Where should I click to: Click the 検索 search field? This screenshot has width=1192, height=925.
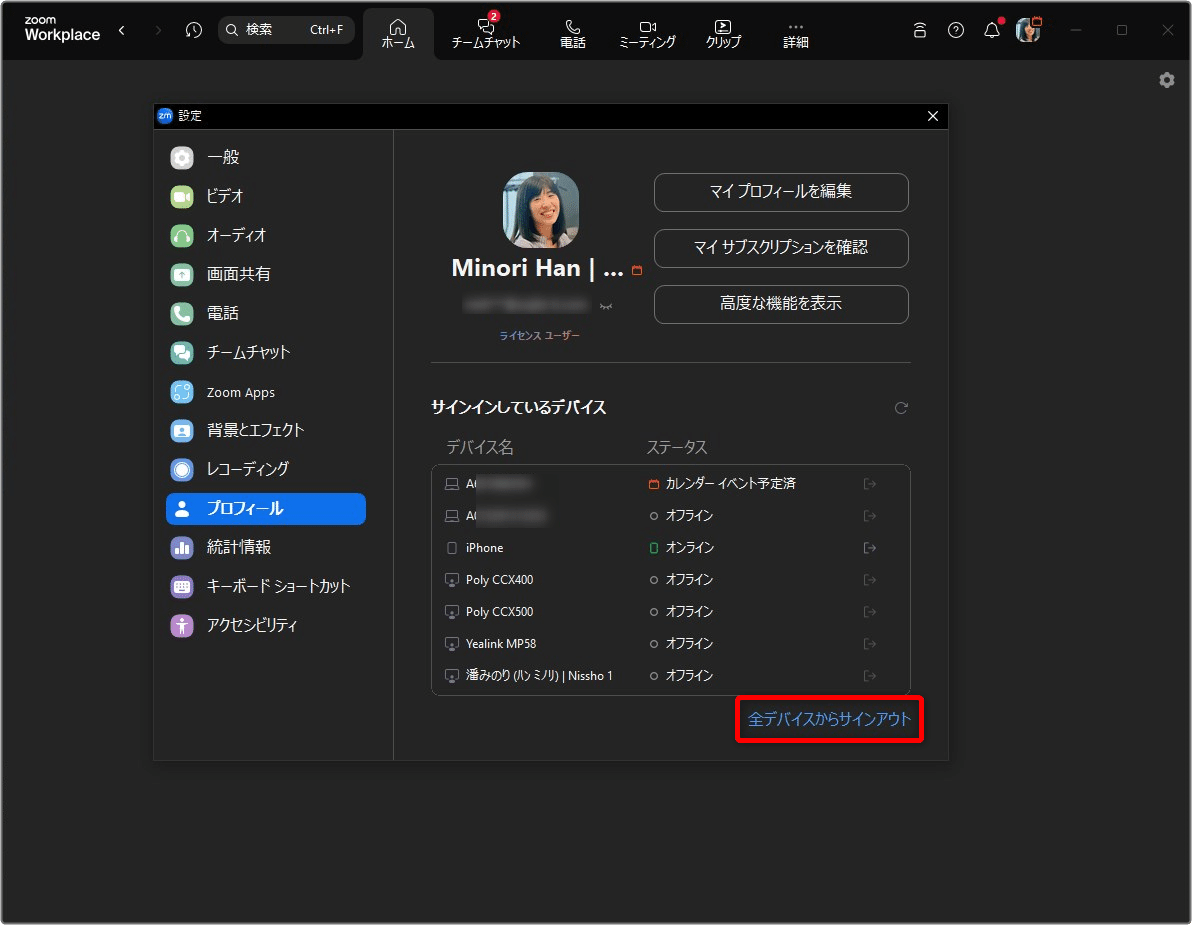pos(287,30)
